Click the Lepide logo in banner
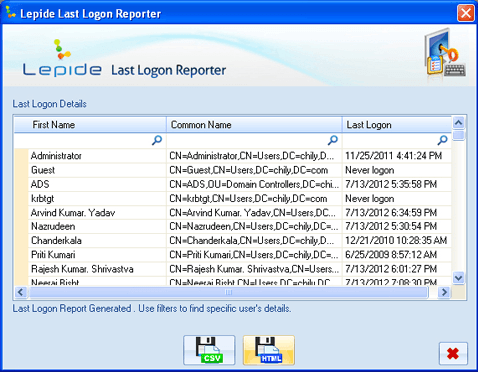Viewport: 478px width, 372px height. tap(62, 59)
